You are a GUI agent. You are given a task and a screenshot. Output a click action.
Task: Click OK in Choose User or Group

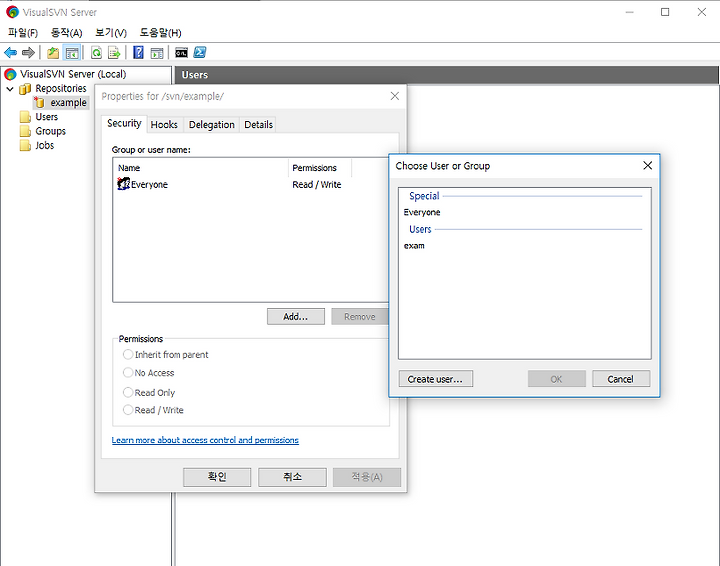[557, 379]
